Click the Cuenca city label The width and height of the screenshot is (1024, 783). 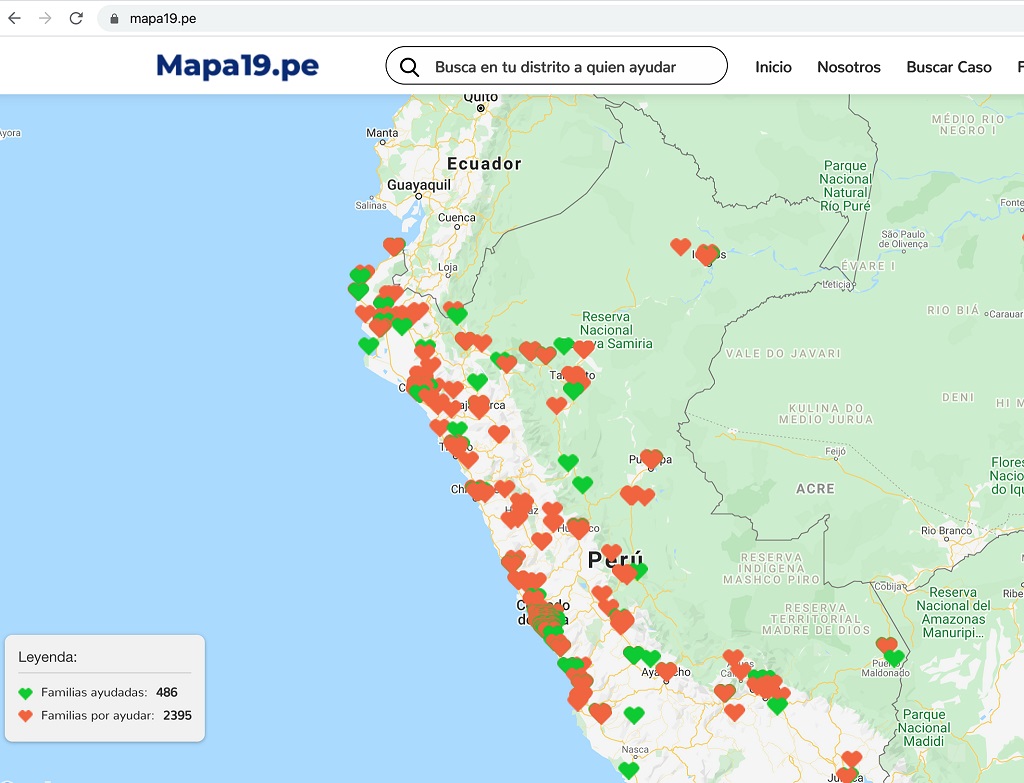[456, 217]
